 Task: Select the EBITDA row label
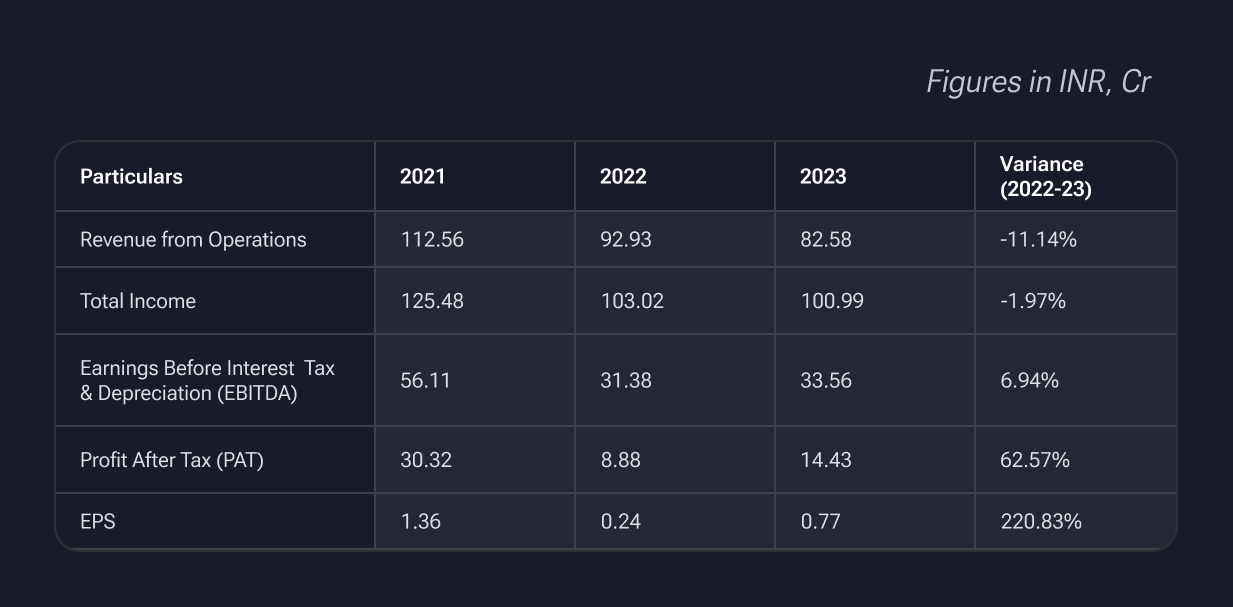click(207, 381)
